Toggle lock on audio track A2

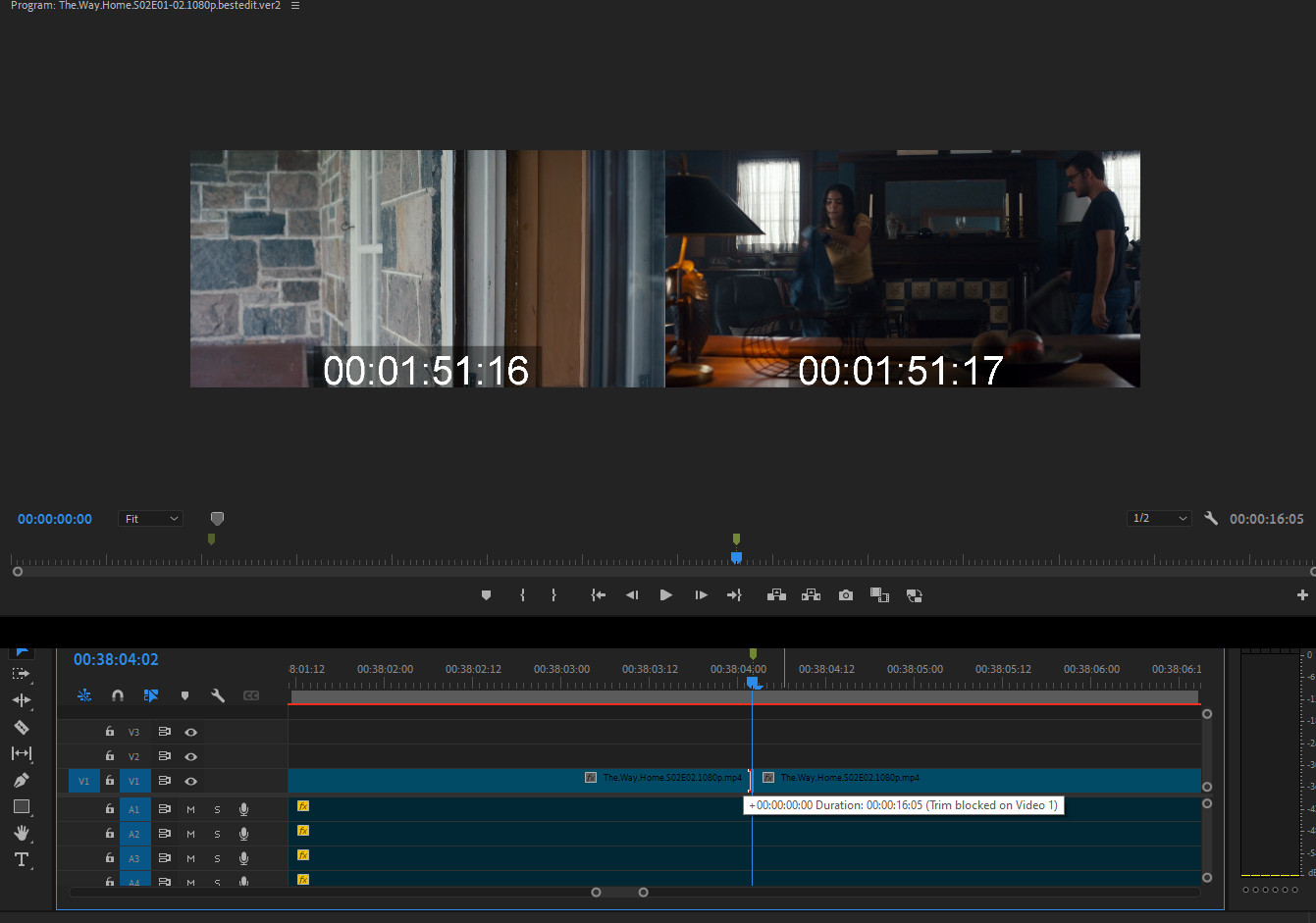click(110, 834)
